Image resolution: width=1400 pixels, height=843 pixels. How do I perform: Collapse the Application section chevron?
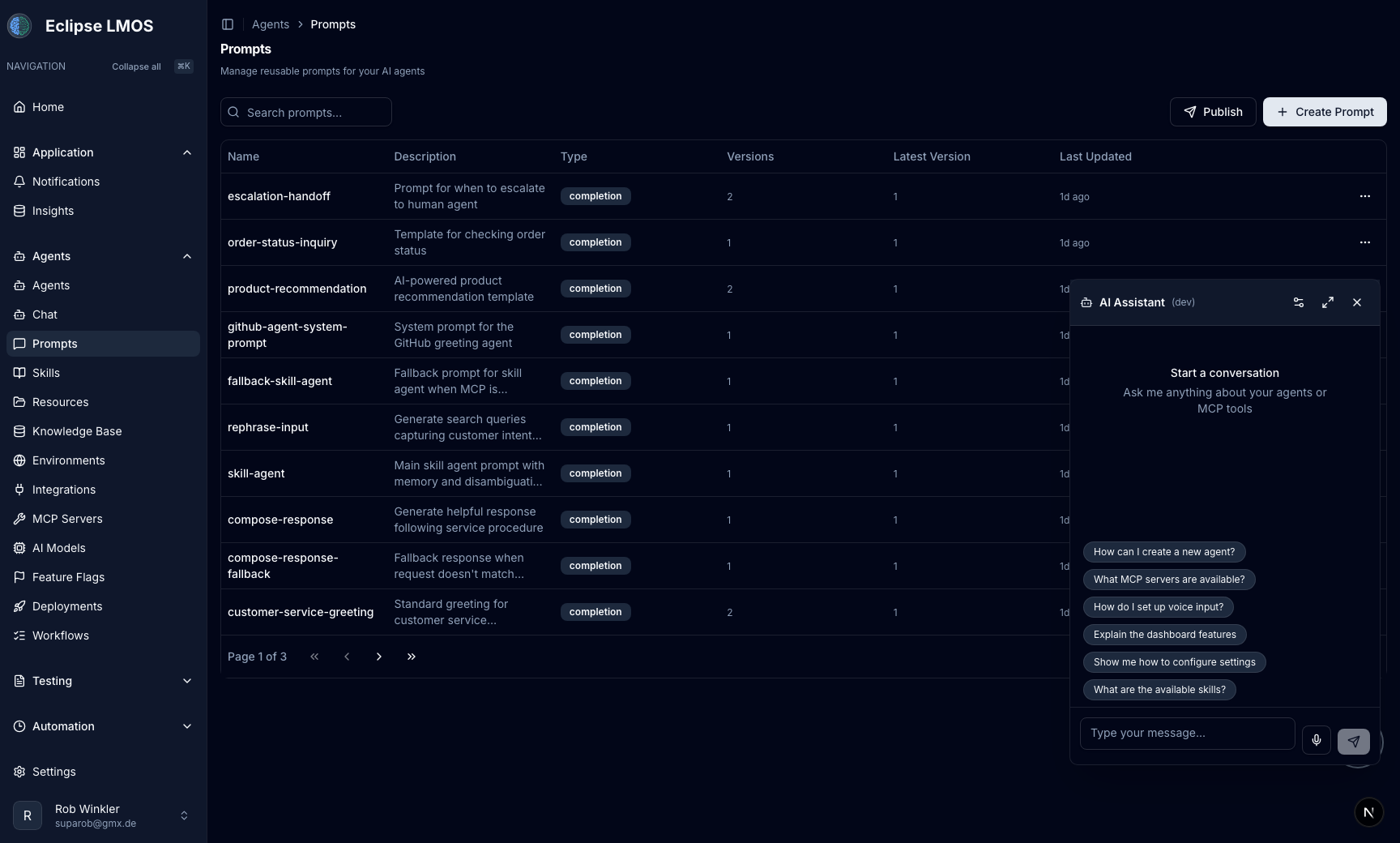click(x=187, y=152)
